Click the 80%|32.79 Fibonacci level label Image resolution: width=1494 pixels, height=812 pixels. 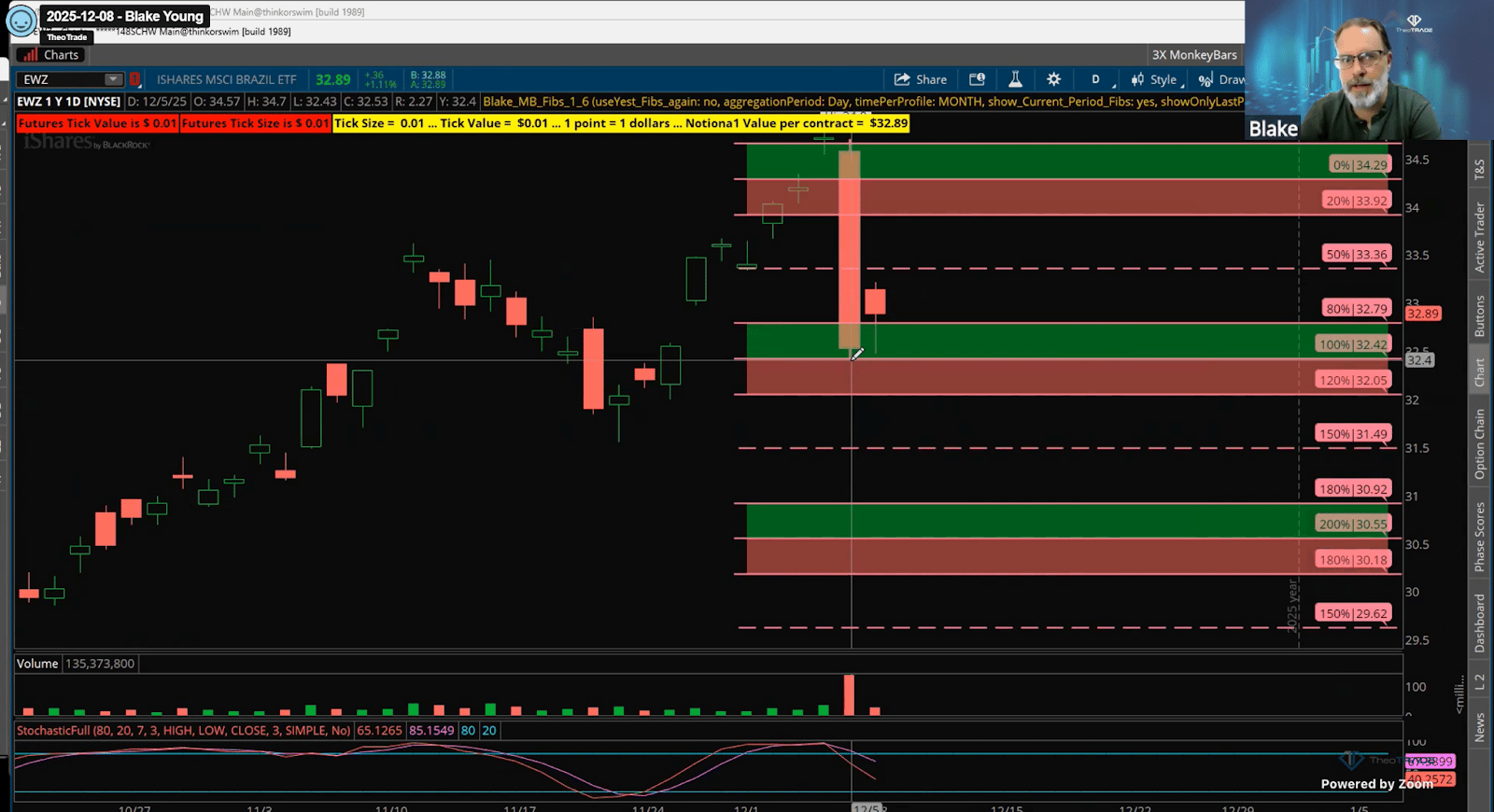(1357, 308)
